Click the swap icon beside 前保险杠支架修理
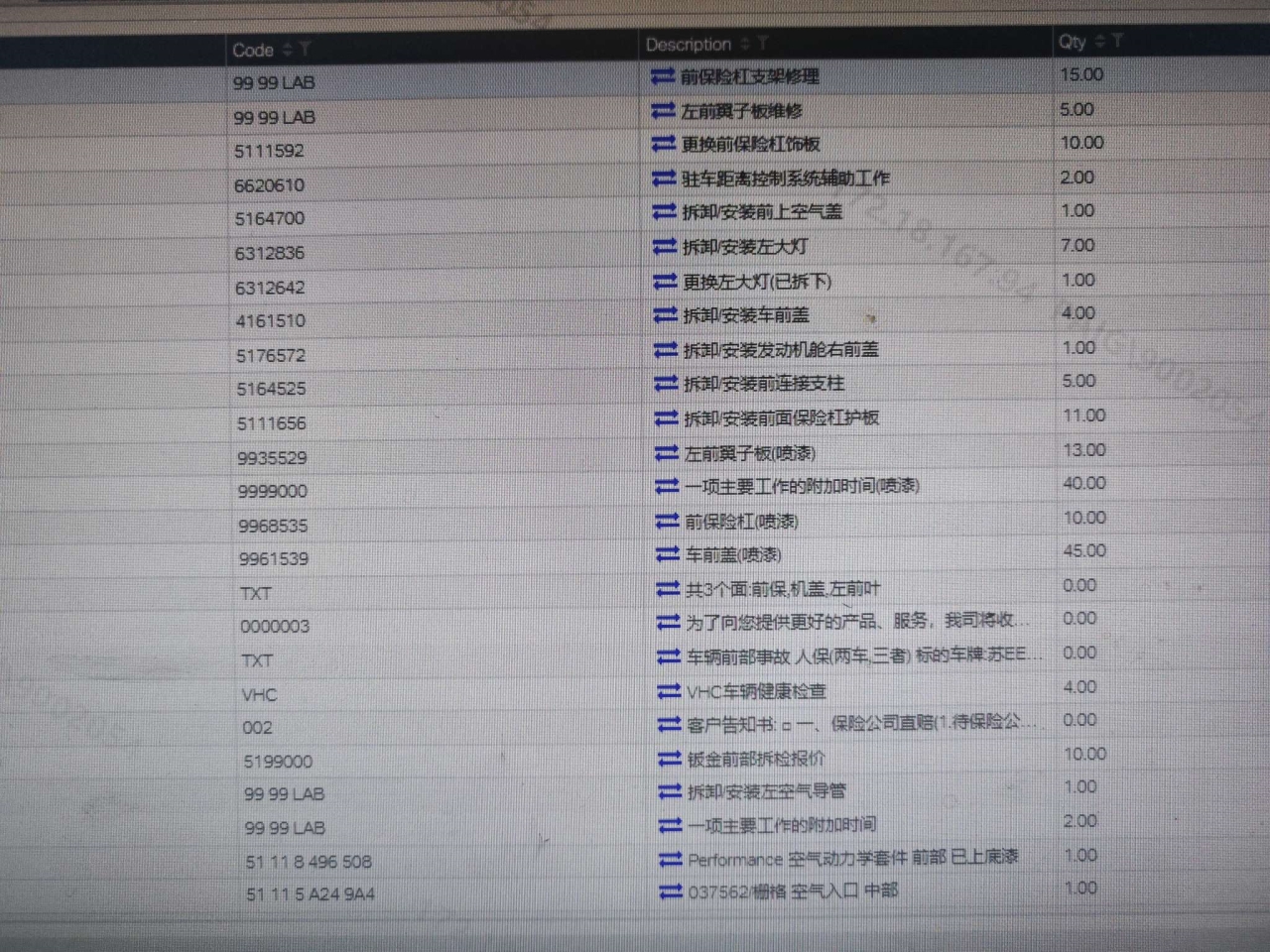This screenshot has width=1270, height=952. (x=663, y=76)
